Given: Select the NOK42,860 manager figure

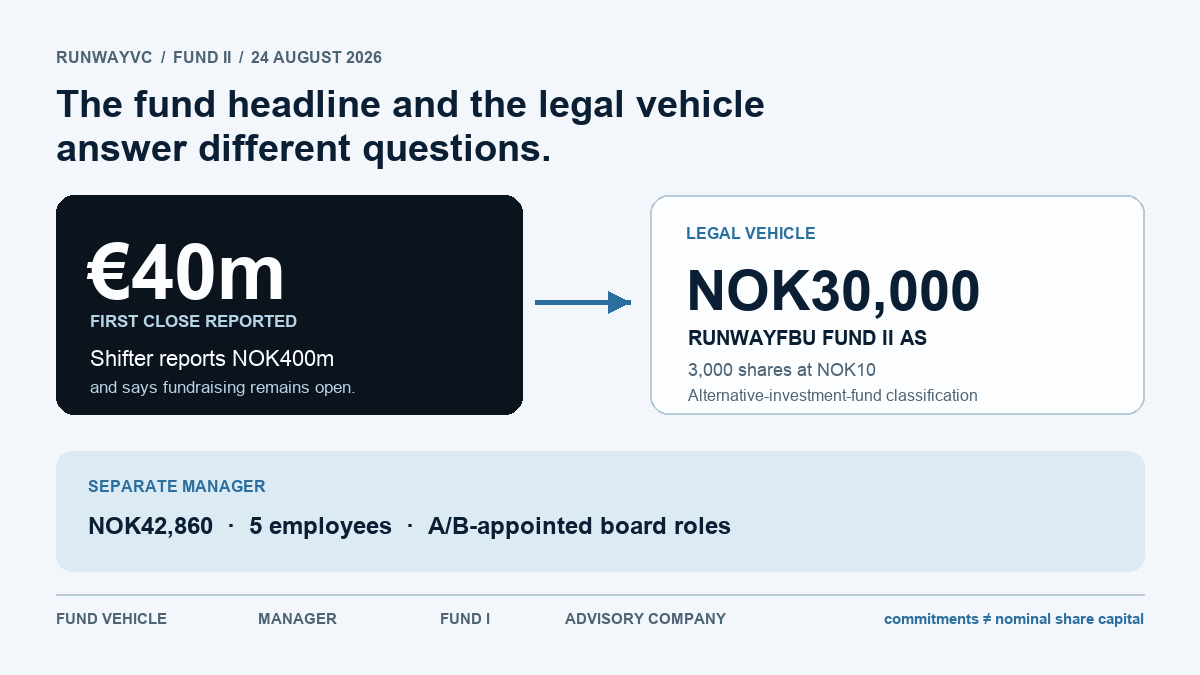Looking at the screenshot, I should click(x=150, y=526).
